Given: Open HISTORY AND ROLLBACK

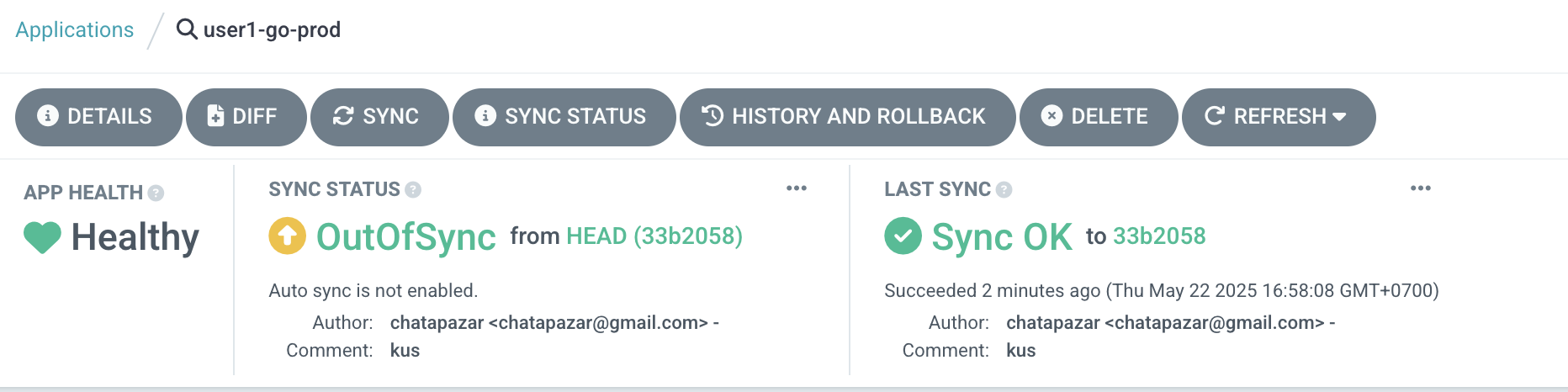Looking at the screenshot, I should click(847, 116).
